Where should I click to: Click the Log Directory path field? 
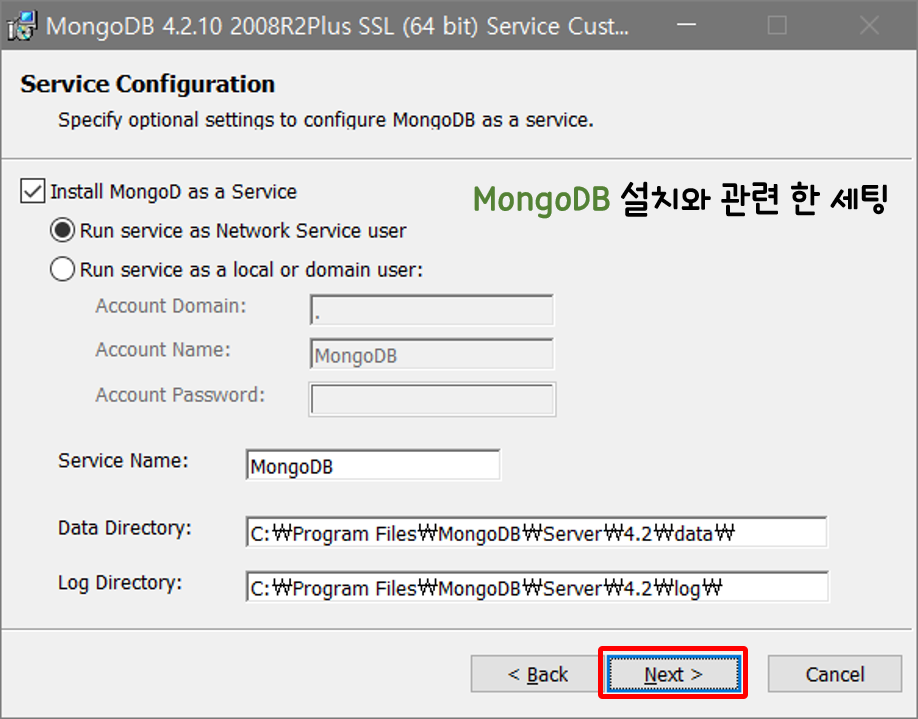click(537, 587)
